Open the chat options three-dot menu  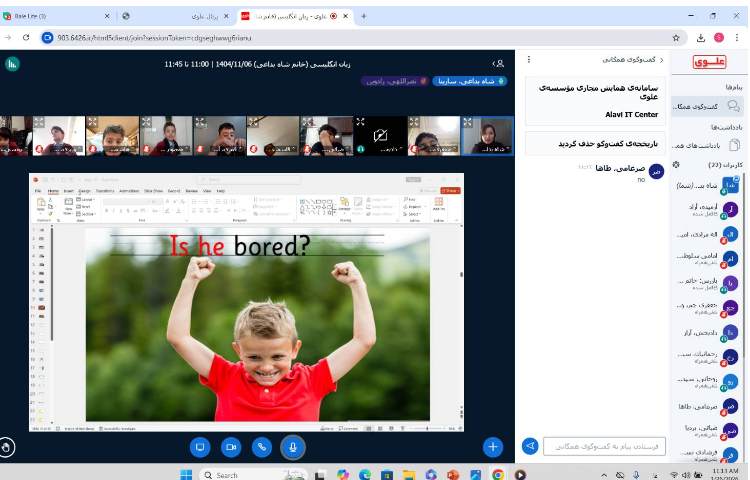[529, 60]
